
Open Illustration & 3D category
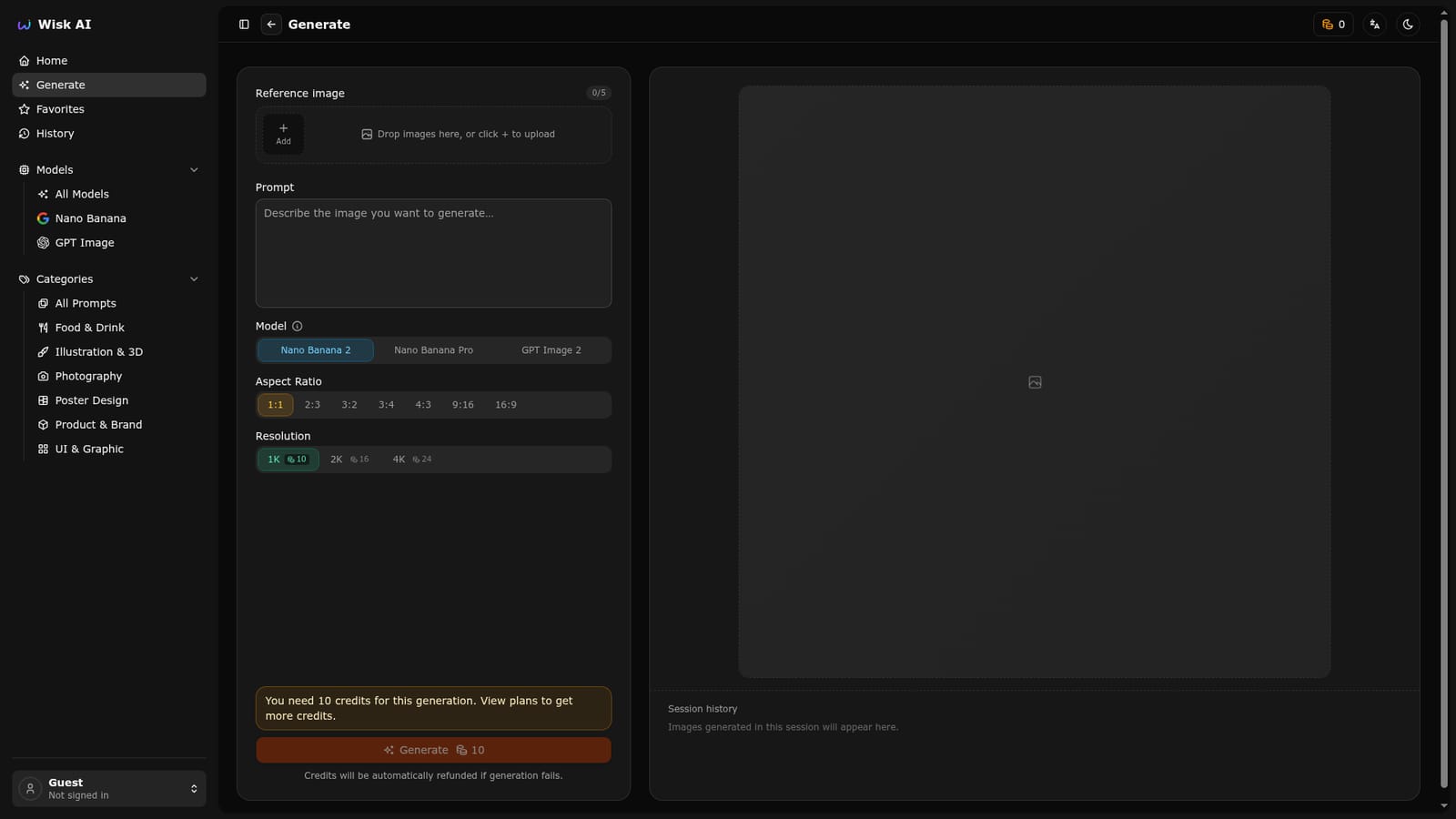coord(118,352)
